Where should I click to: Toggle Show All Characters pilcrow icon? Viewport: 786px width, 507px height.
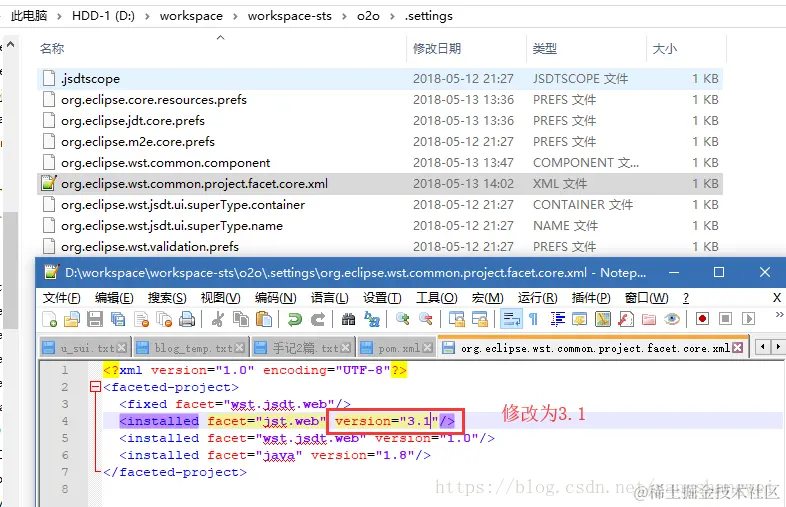coord(534,319)
